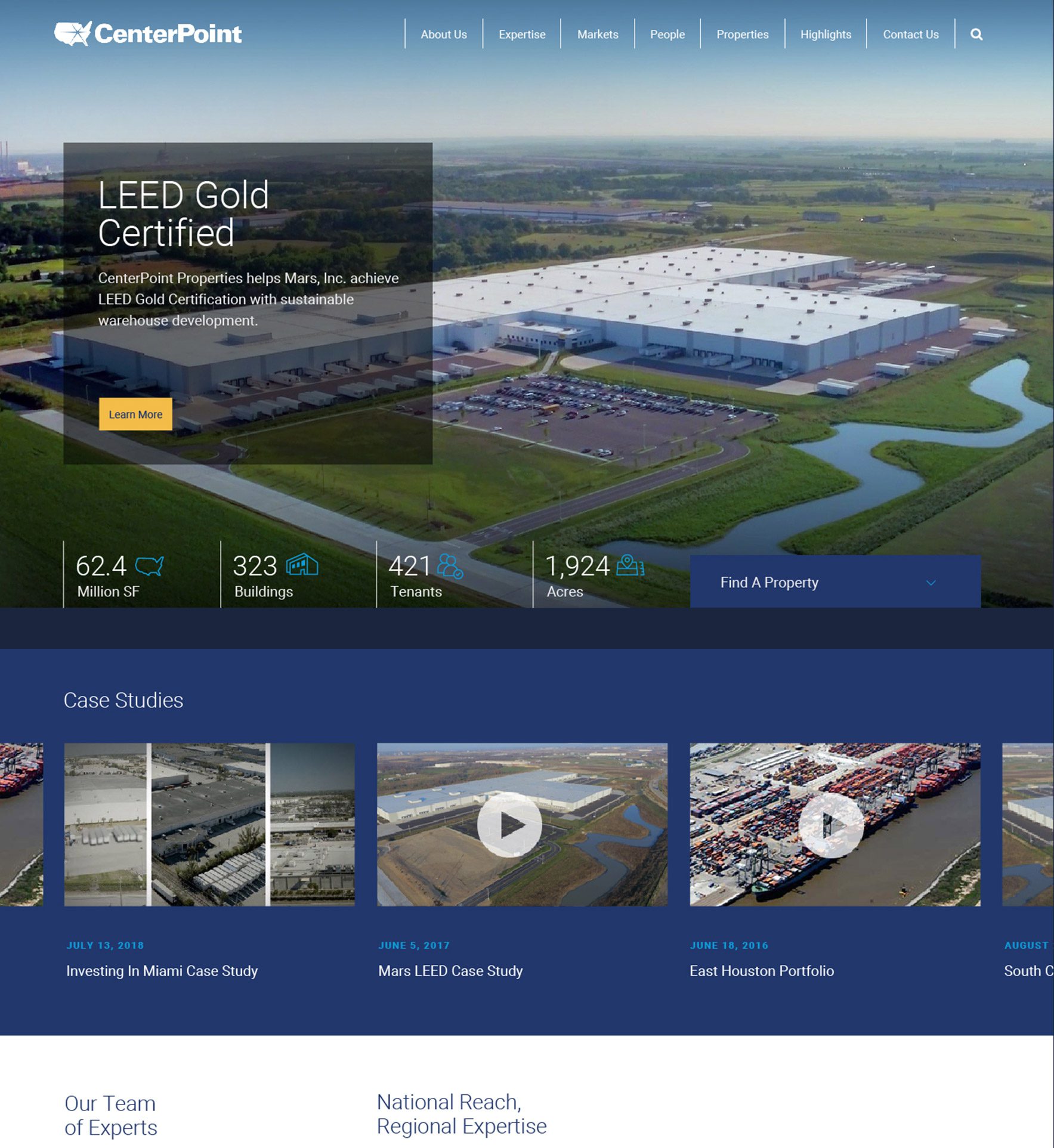Click the JUNE 18, 2016 date
Image resolution: width=1054 pixels, height=1148 pixels.
[x=729, y=945]
